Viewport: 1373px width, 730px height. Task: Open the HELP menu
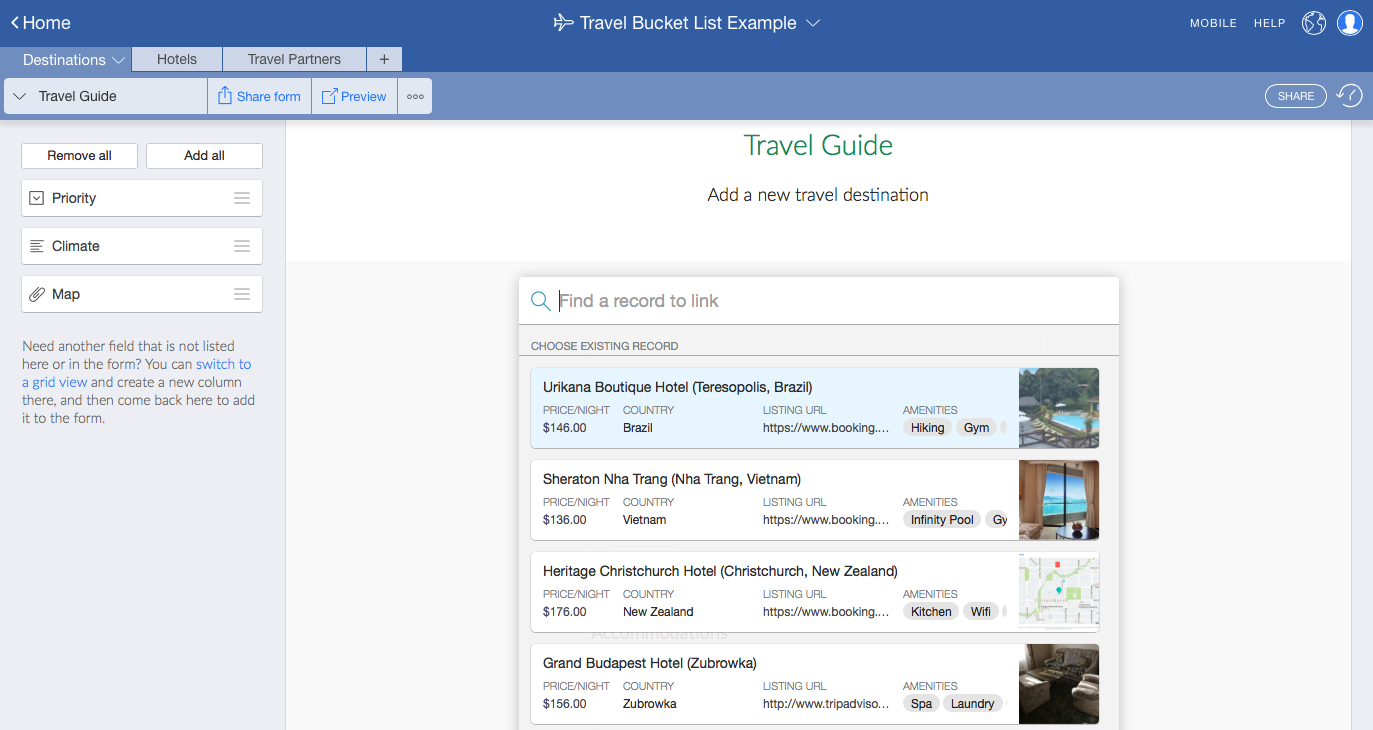click(1269, 23)
